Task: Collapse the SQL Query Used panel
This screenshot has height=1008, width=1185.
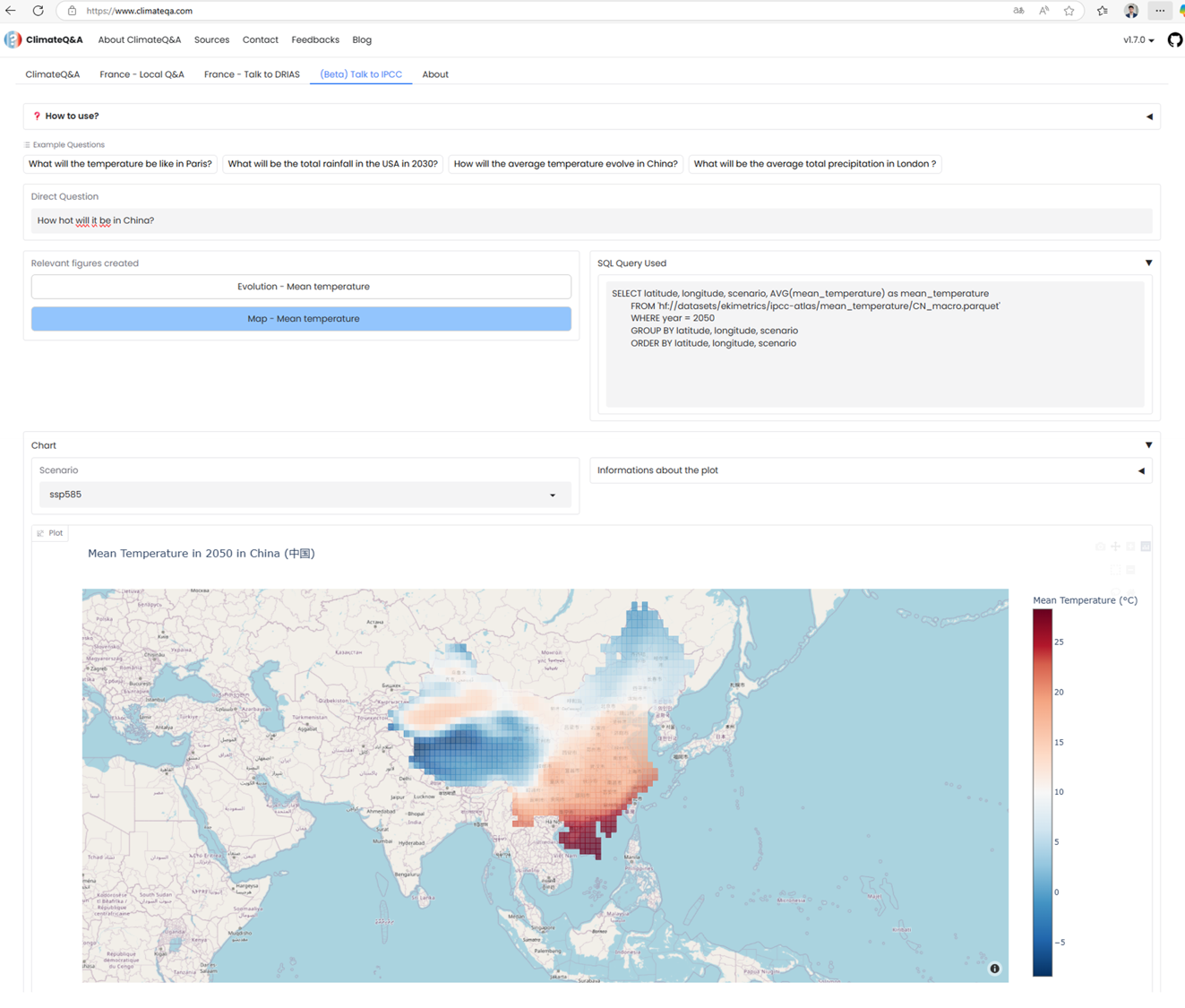Action: tap(1148, 263)
